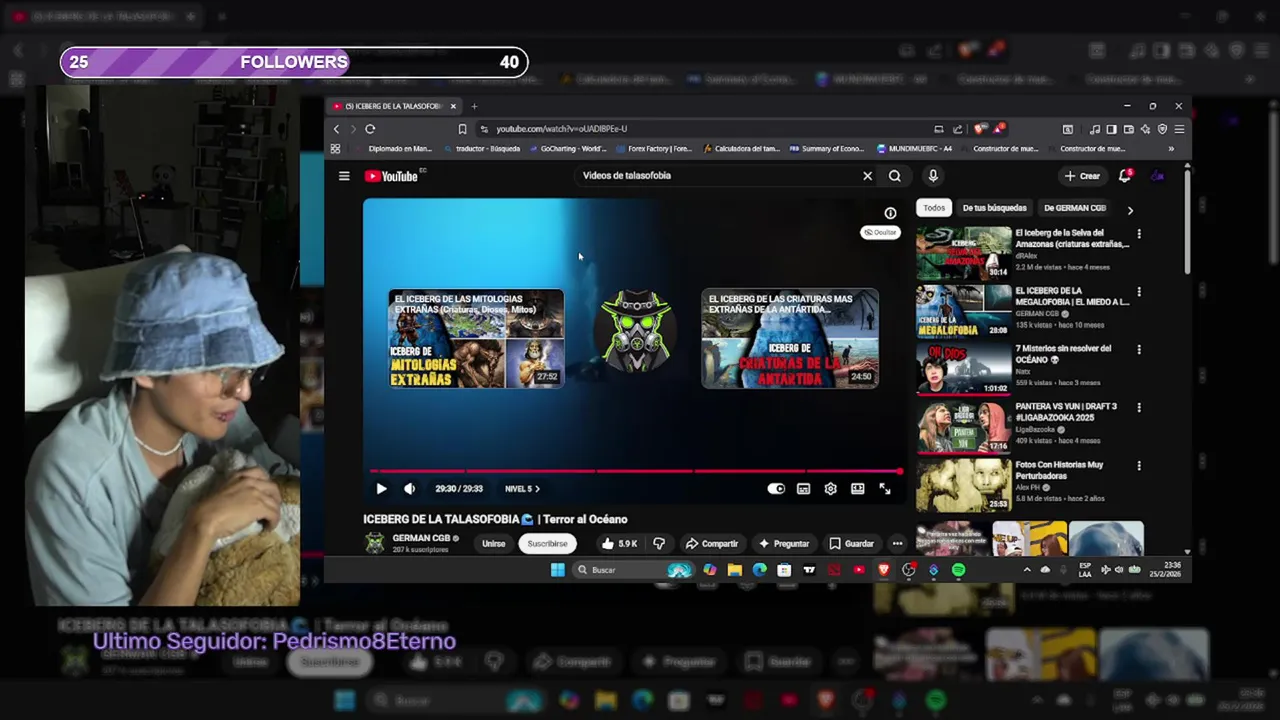The image size is (1280, 720).
Task: Click the Suscribirse button
Action: tap(547, 544)
